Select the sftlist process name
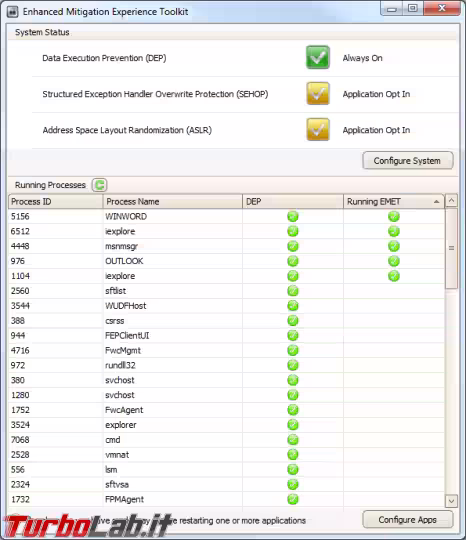The image size is (466, 540). point(115,291)
